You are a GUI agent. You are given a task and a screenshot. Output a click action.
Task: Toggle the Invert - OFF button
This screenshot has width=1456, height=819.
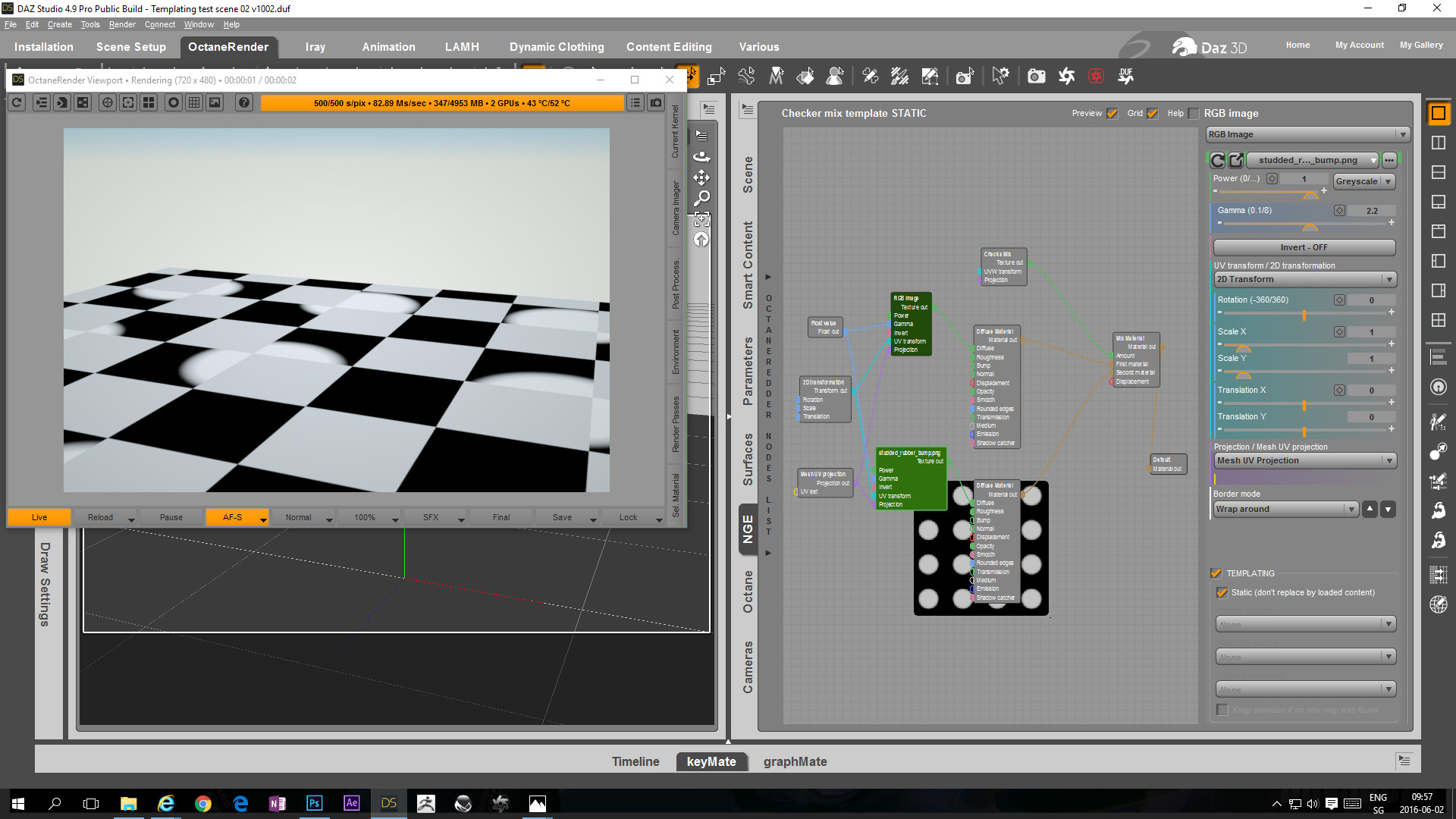1304,247
